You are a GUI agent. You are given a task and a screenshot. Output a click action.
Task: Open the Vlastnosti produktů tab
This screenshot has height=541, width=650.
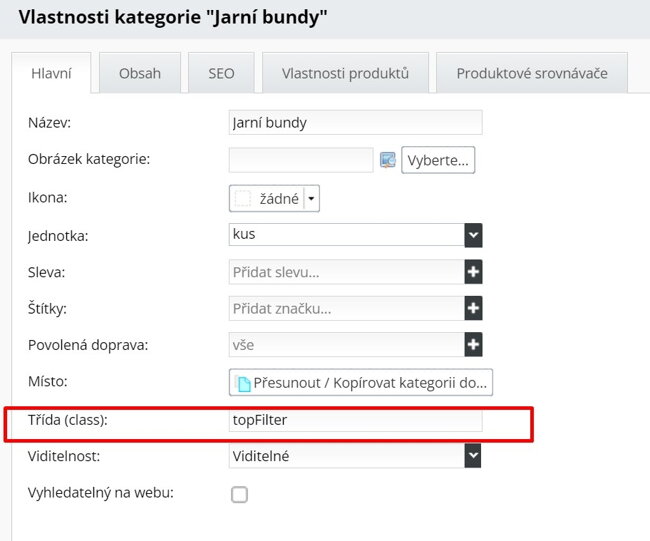click(x=345, y=73)
